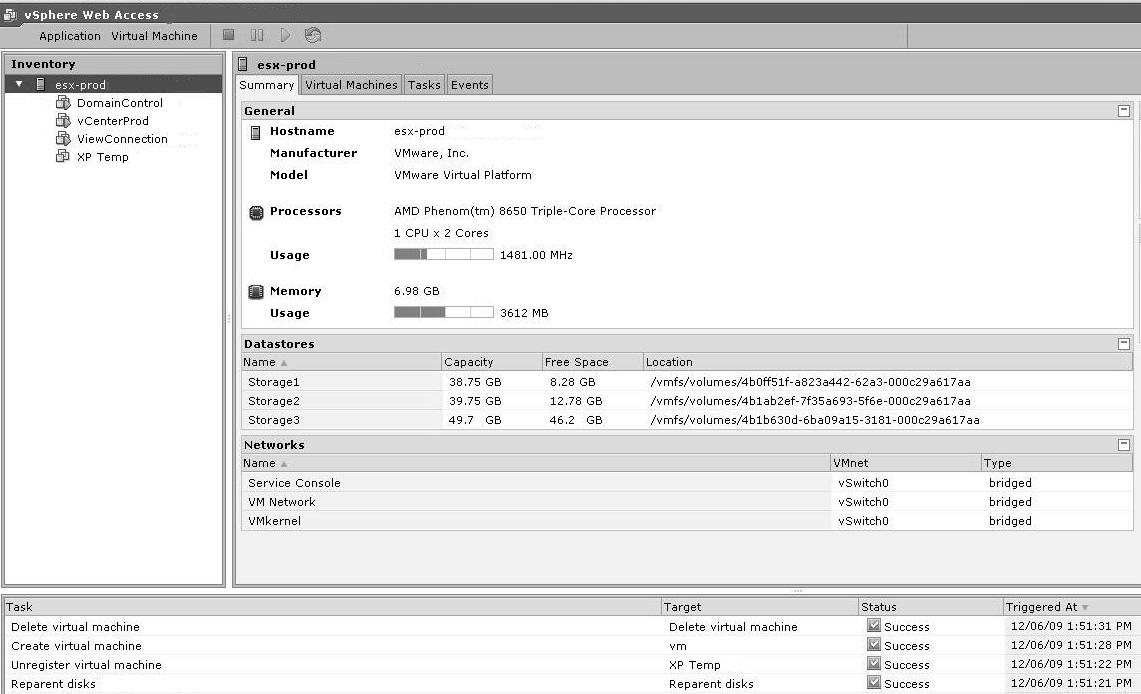Click the Memory usage bar
This screenshot has height=694, width=1141.
444,312
